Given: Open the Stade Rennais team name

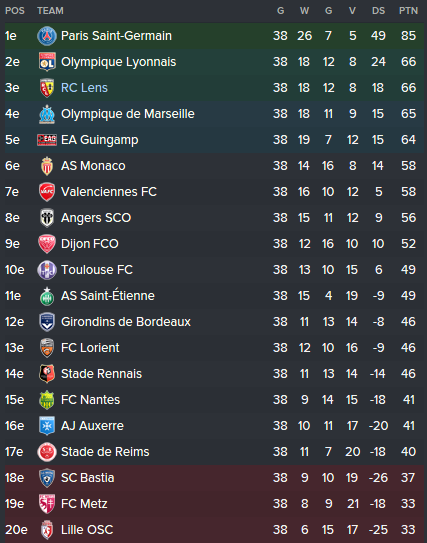Looking at the screenshot, I should (101, 374).
